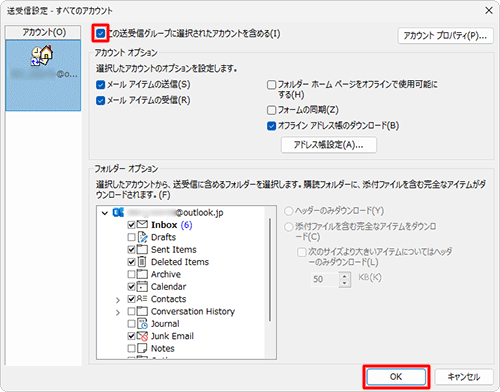Uncheck the Deleted Items checkbox
Image resolution: width=500 pixels, height=392 pixels.
click(131, 262)
